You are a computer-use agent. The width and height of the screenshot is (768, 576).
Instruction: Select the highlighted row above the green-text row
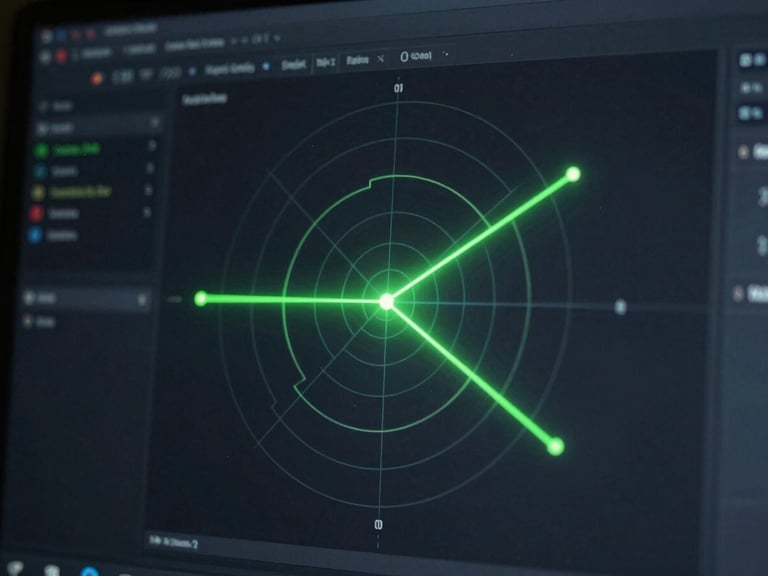(x=98, y=127)
